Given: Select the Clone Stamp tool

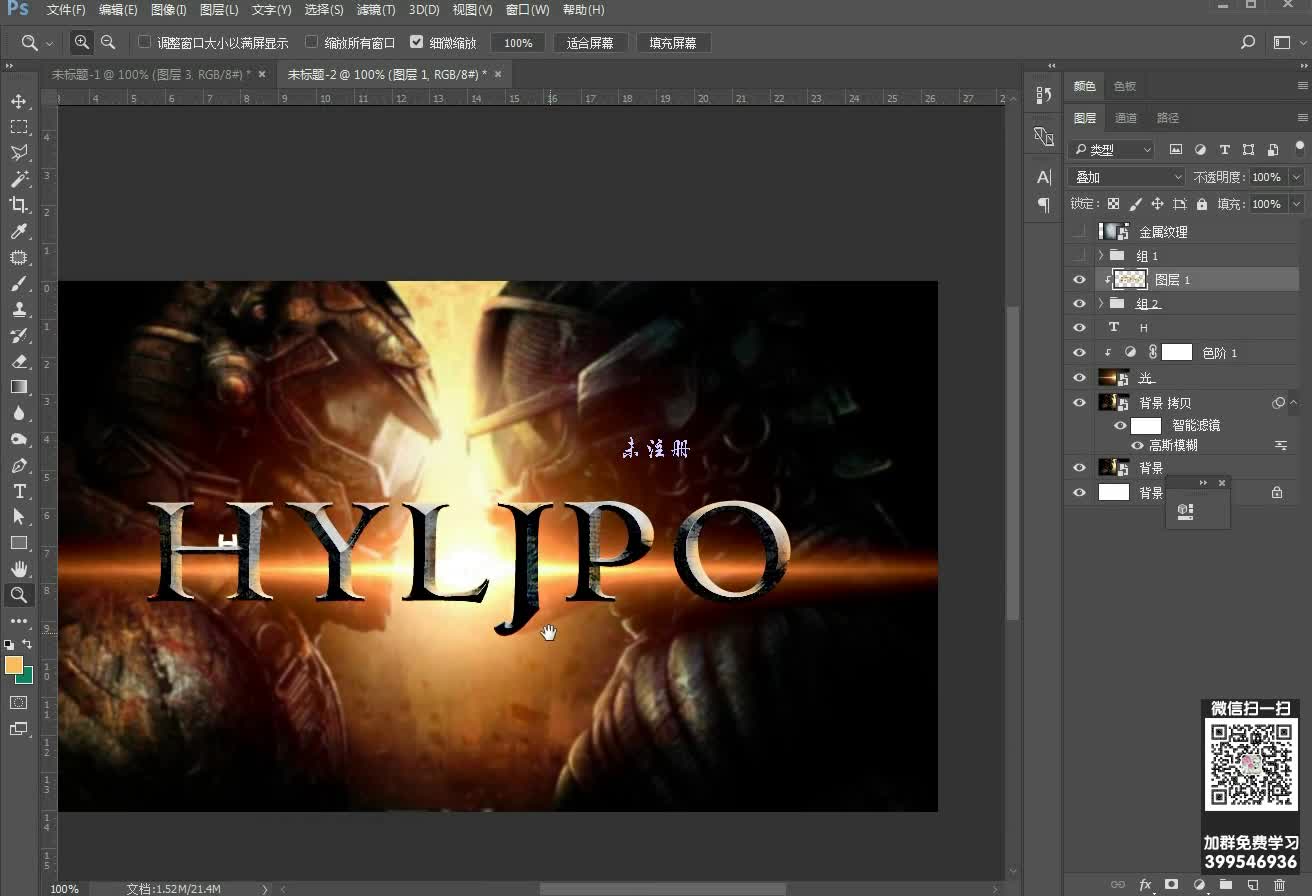Looking at the screenshot, I should click(x=18, y=309).
